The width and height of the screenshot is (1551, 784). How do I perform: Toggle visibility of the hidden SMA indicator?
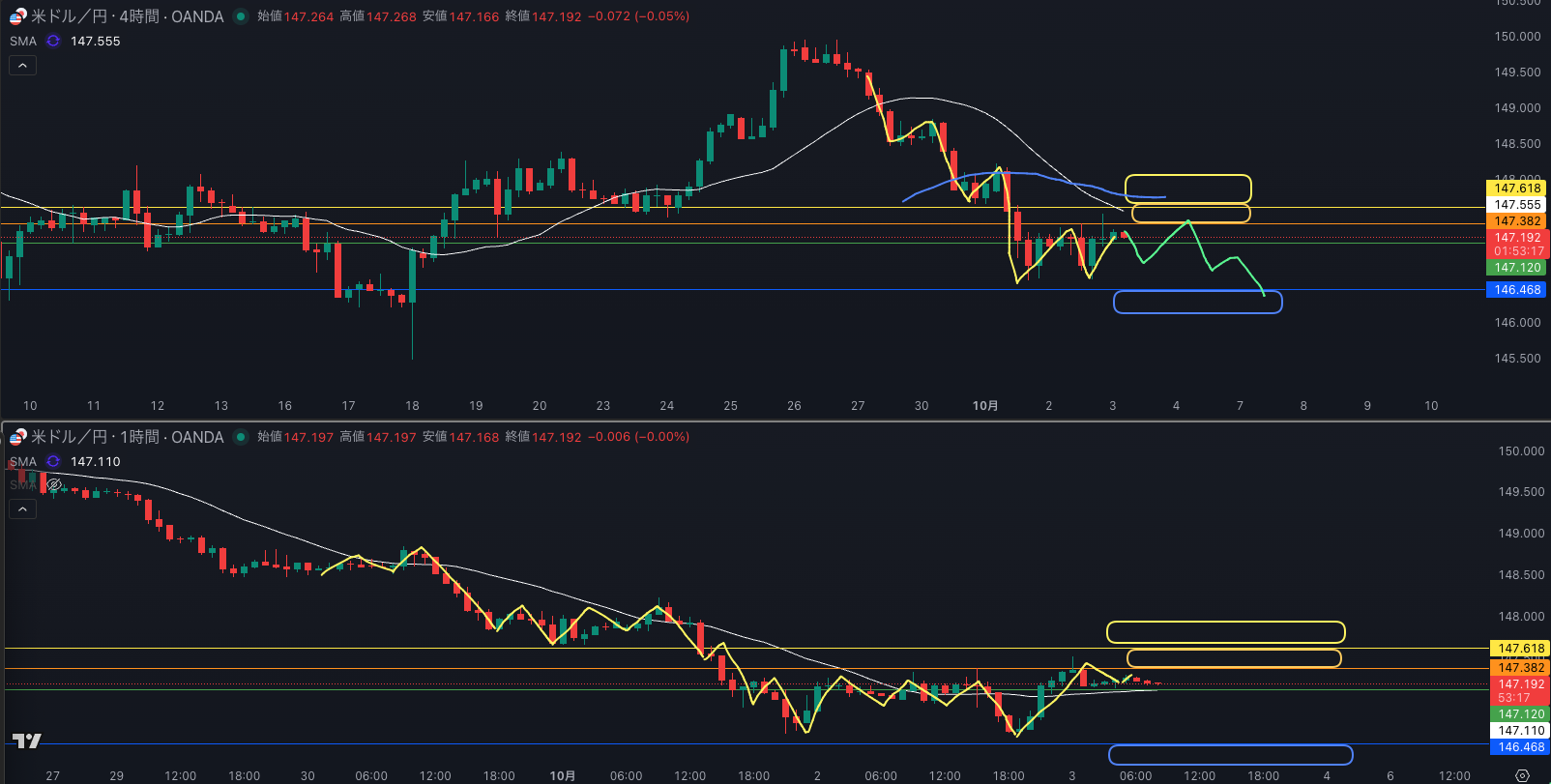[54, 484]
